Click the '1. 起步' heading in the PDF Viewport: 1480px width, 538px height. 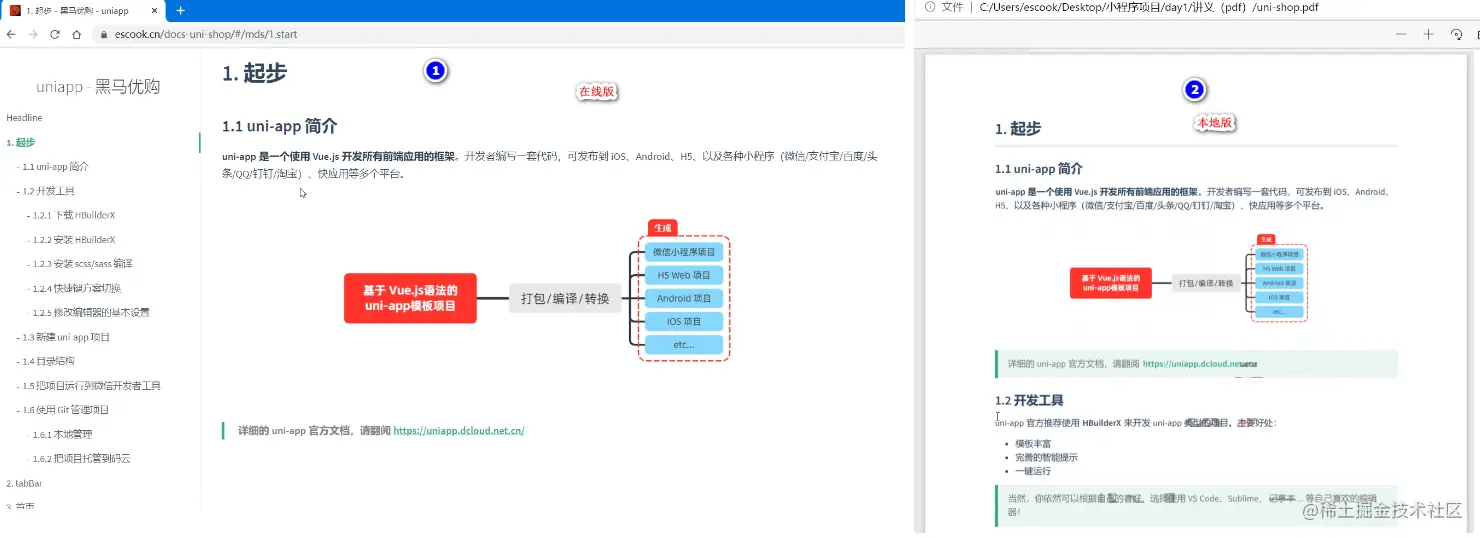1018,129
